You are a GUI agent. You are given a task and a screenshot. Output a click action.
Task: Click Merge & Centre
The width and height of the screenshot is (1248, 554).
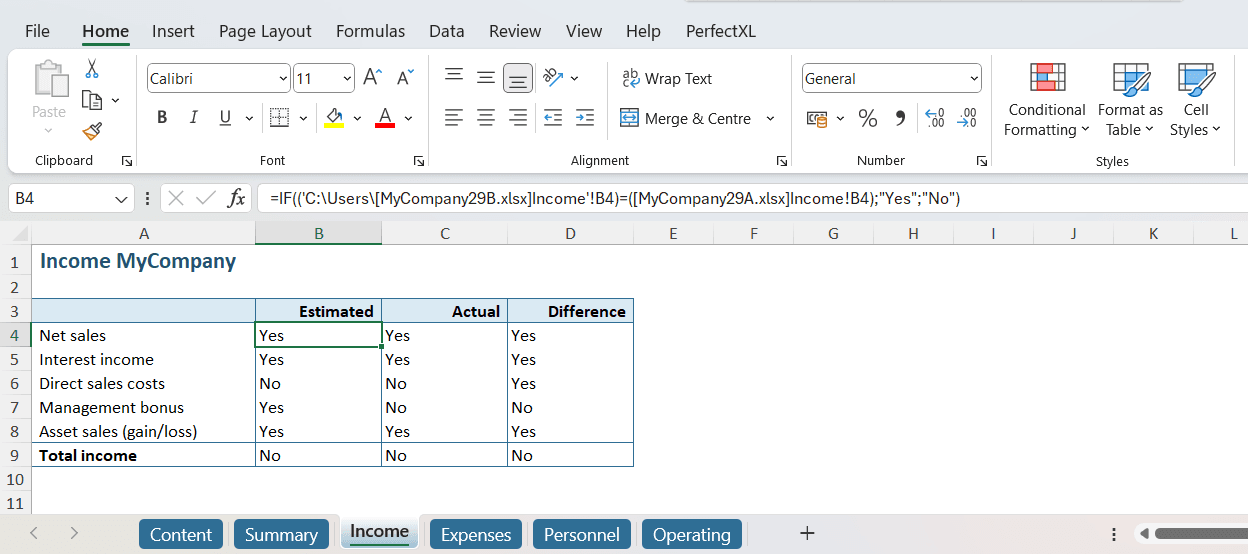click(x=686, y=118)
